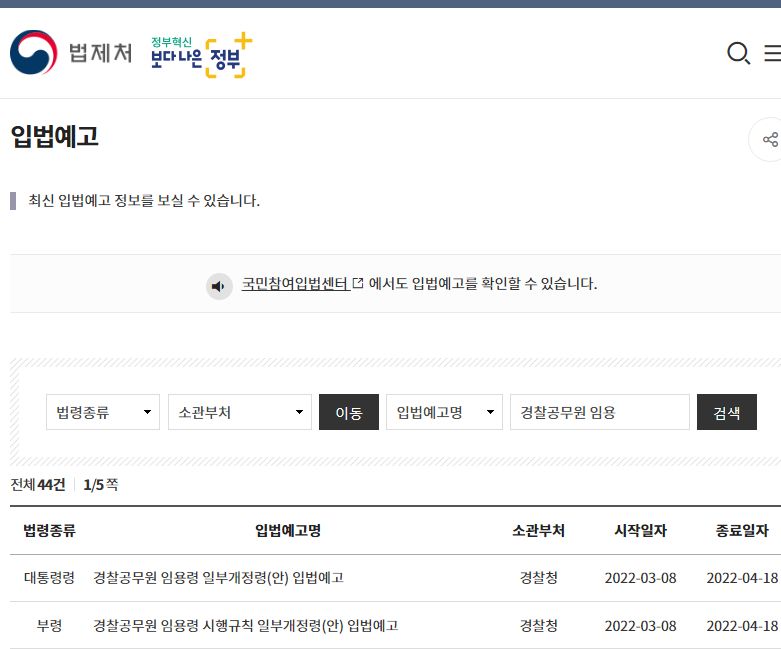Click the 전체 44건 count text
This screenshot has width=781, height=649.
coord(38,485)
